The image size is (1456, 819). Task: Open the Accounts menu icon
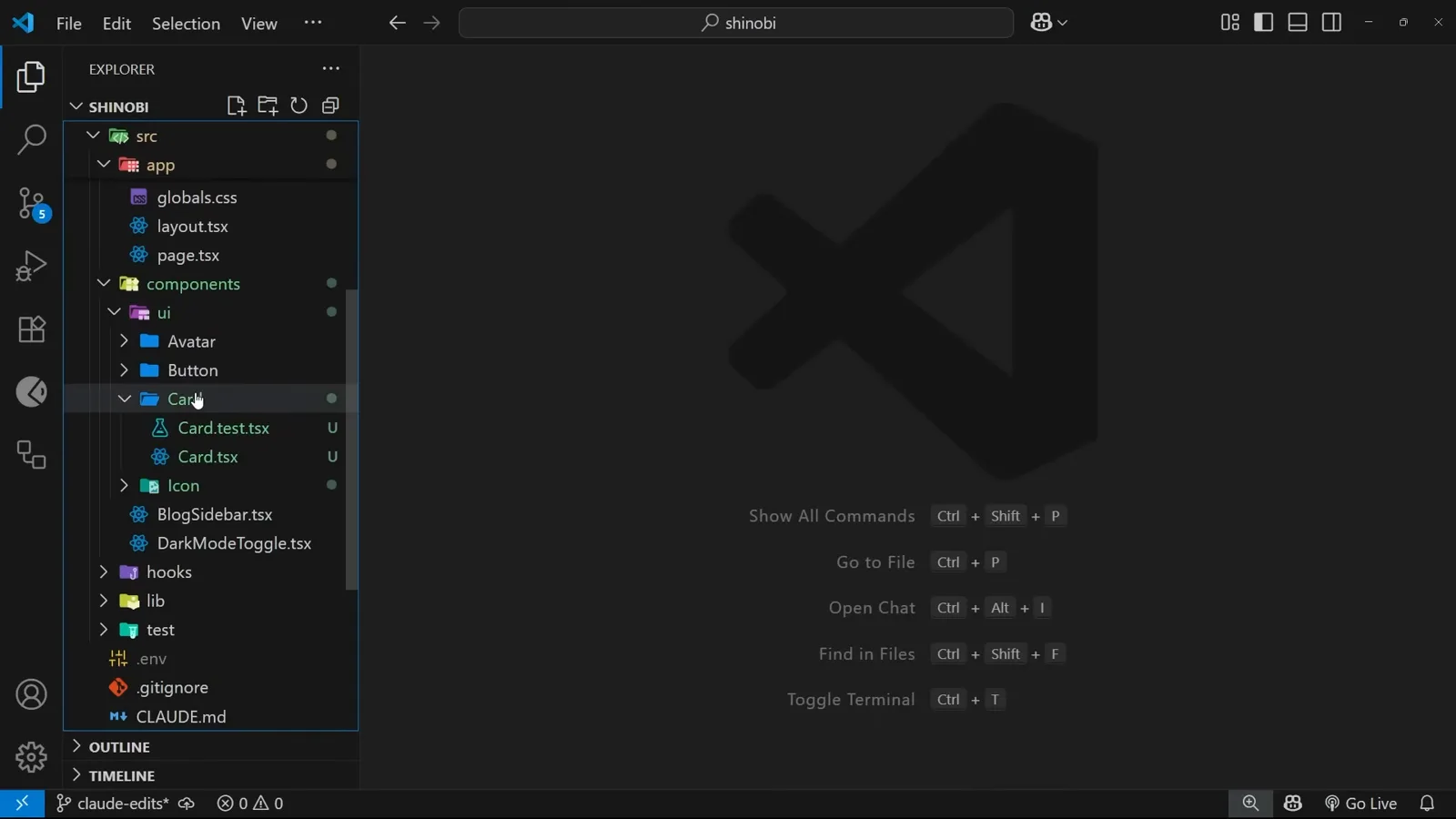coord(31,695)
